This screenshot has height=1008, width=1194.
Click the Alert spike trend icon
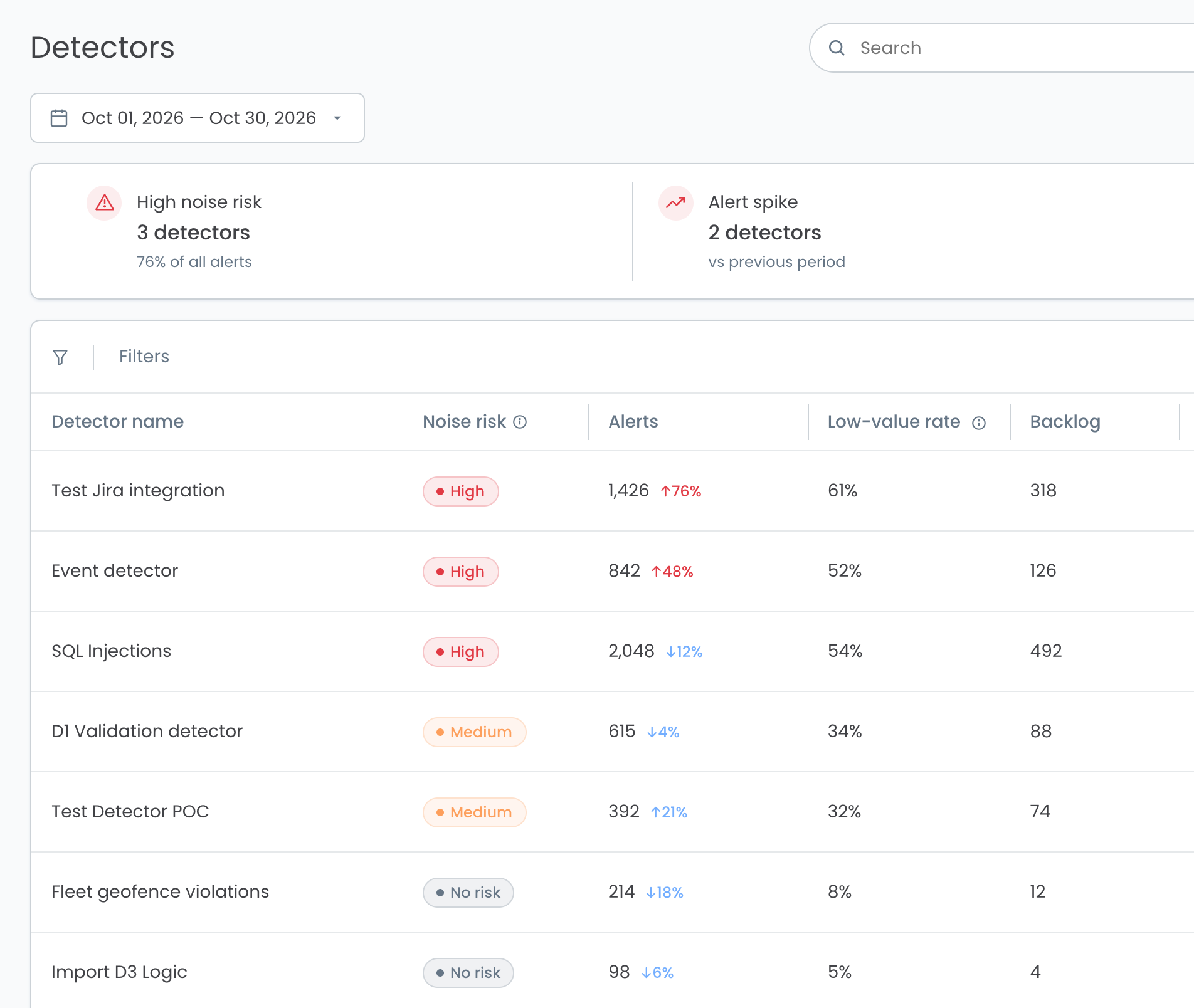click(x=675, y=202)
